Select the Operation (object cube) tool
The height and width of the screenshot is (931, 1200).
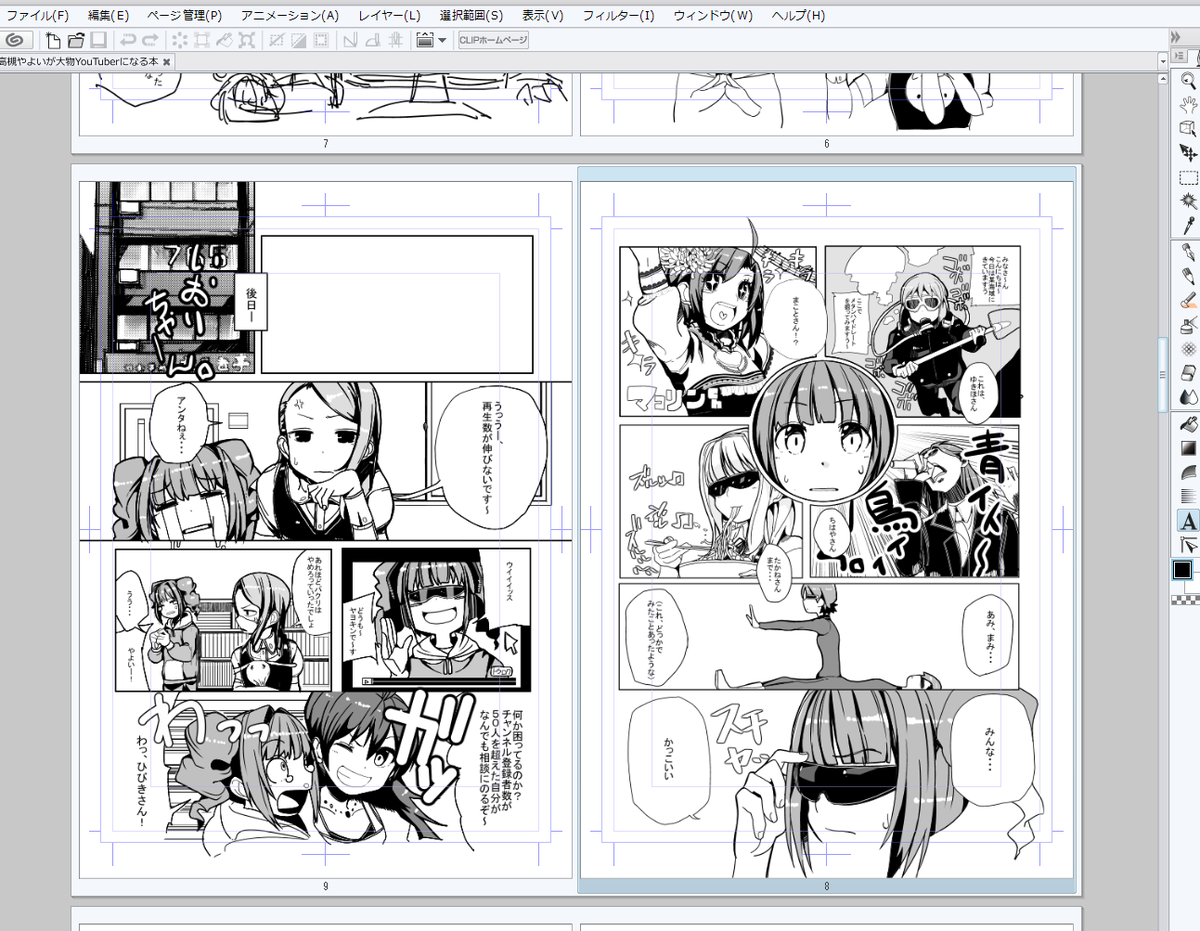[1188, 127]
